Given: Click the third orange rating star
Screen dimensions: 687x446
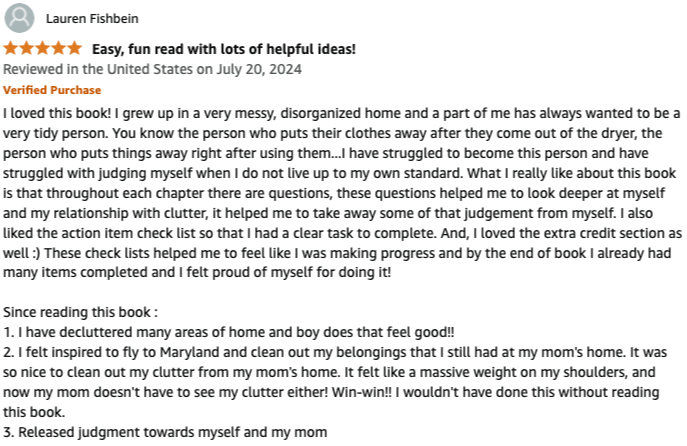Looking at the screenshot, I should (42, 48).
